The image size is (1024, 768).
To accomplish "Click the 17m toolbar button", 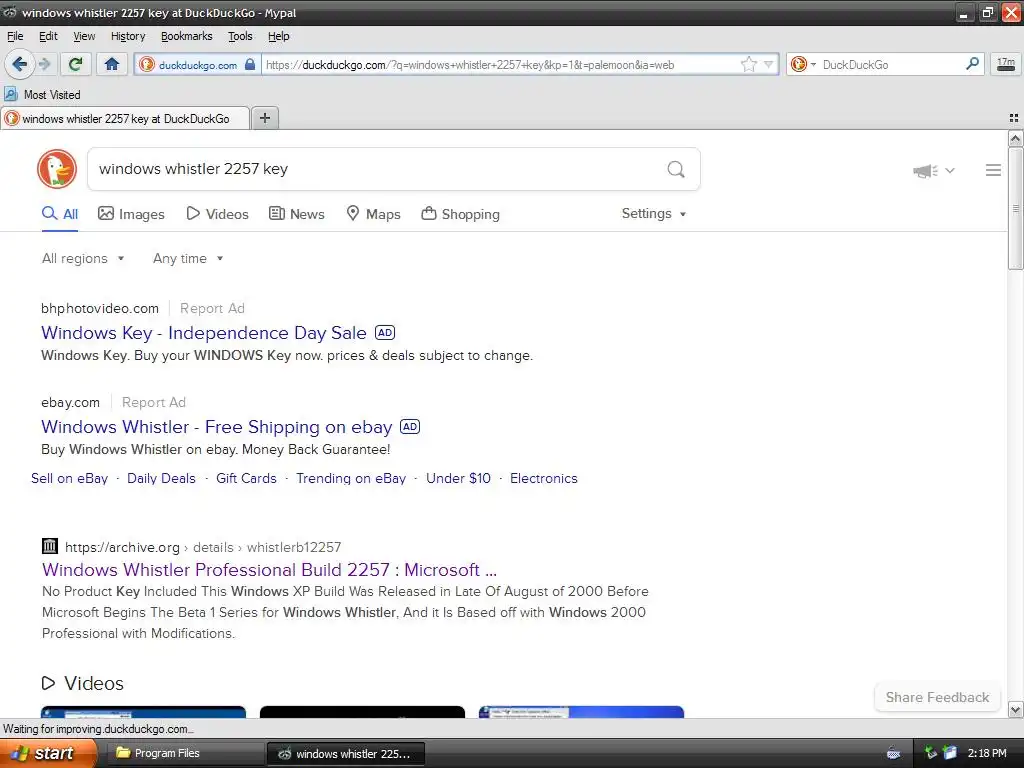I will (1006, 64).
